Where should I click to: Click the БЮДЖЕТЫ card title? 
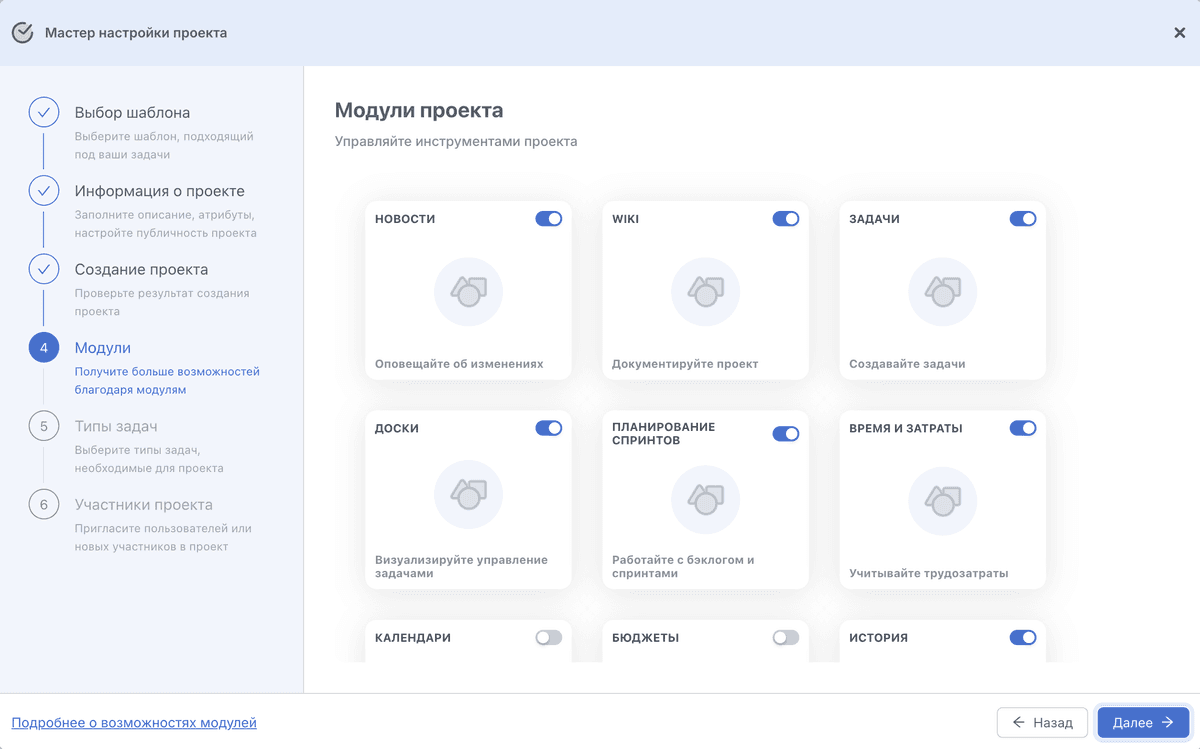click(x=646, y=637)
